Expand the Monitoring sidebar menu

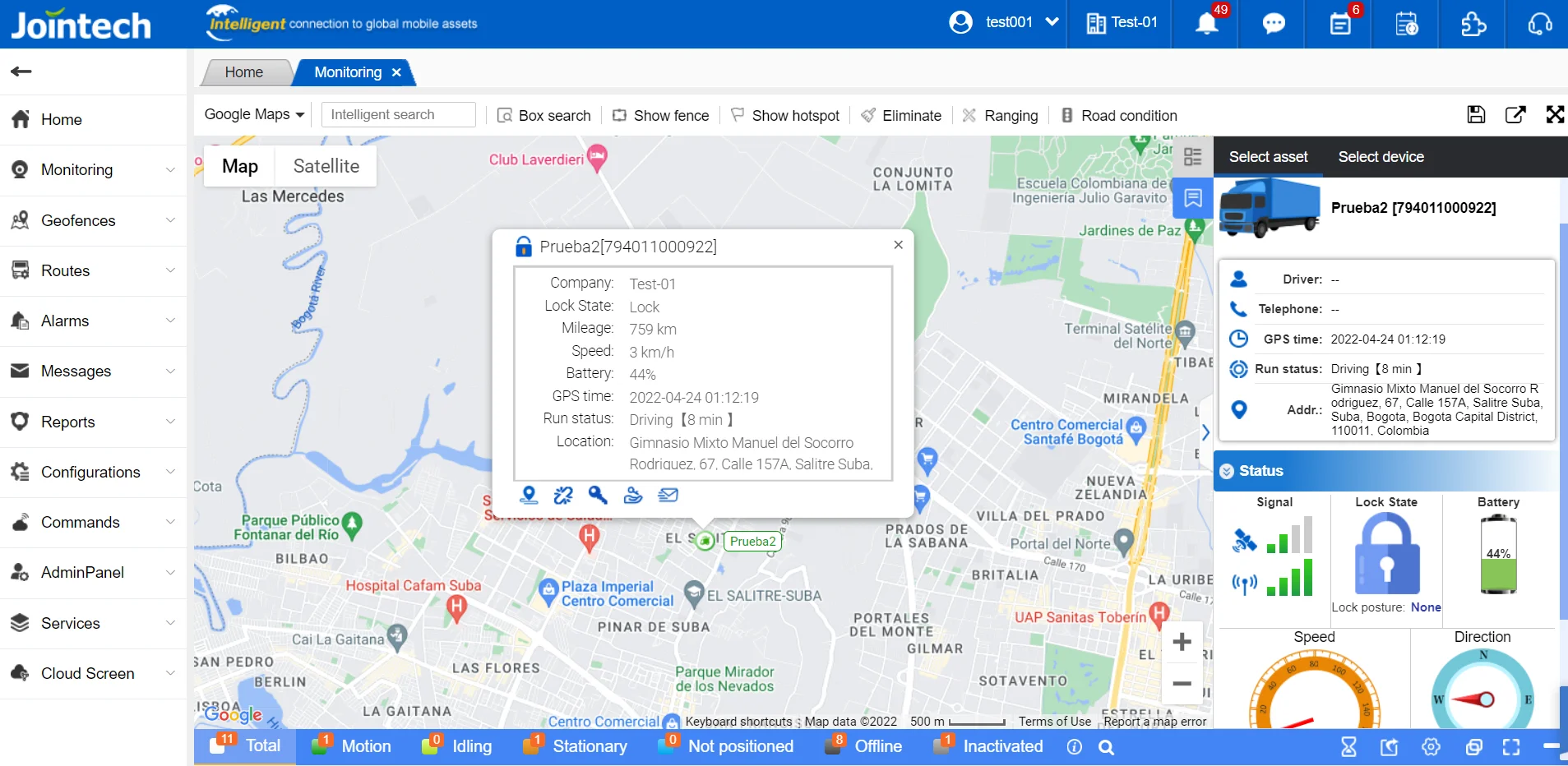pyautogui.click(x=94, y=170)
